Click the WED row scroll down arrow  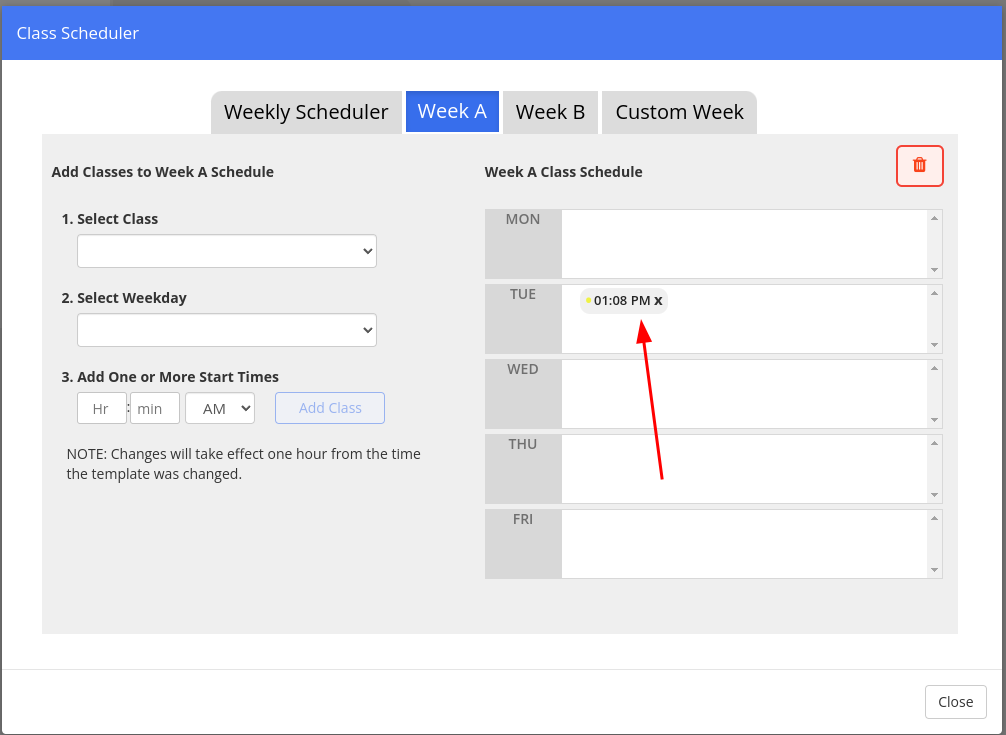(935, 420)
